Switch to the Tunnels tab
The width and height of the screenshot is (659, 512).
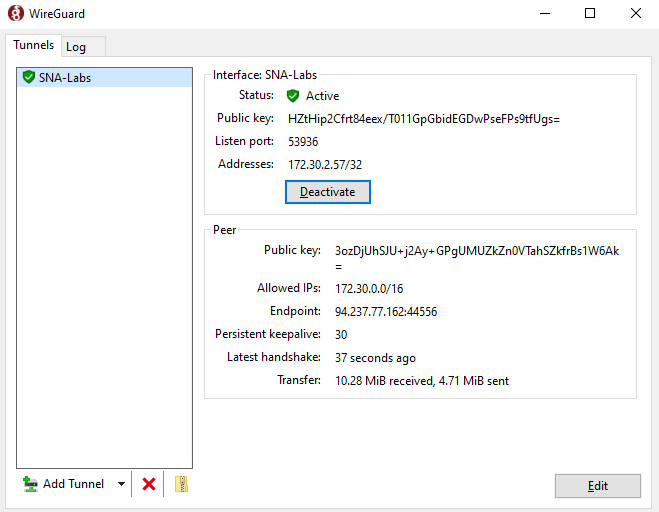pyautogui.click(x=33, y=45)
